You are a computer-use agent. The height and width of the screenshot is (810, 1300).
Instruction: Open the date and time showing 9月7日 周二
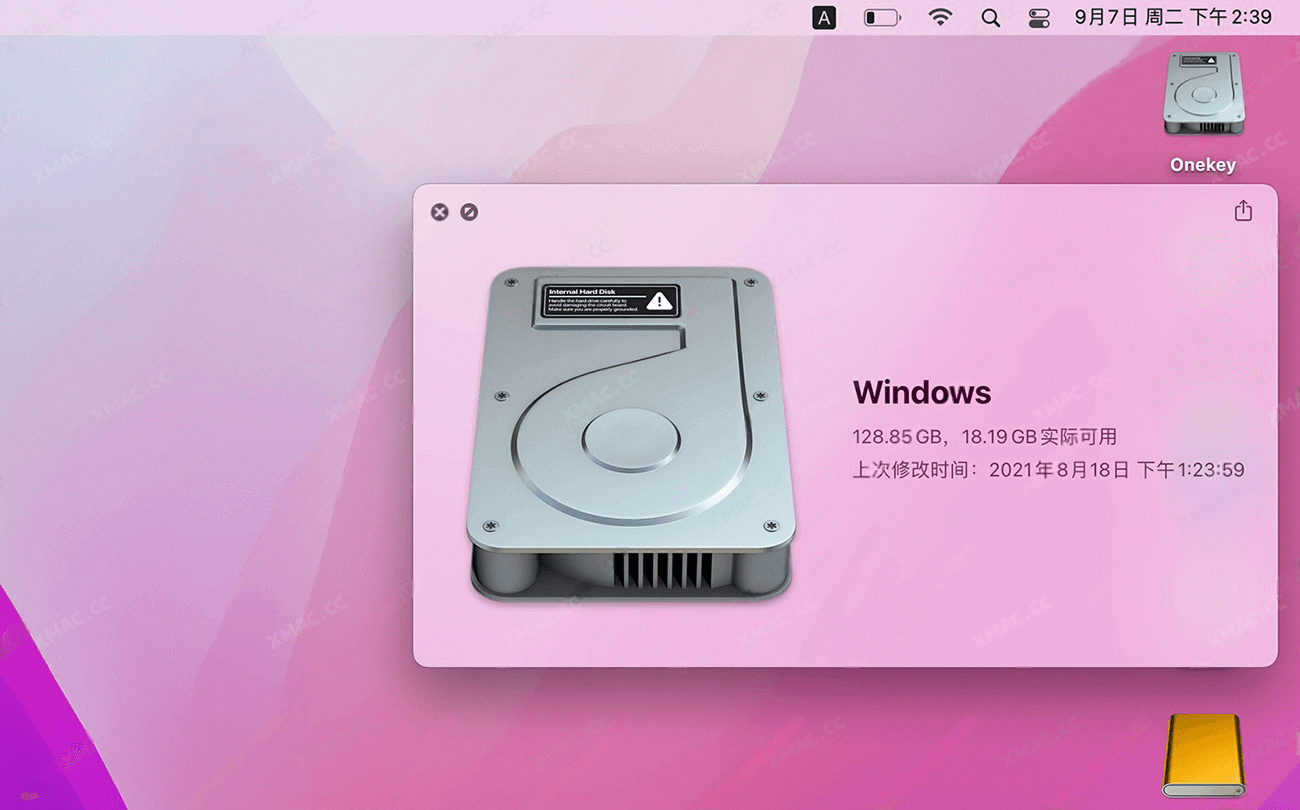(x=1172, y=17)
